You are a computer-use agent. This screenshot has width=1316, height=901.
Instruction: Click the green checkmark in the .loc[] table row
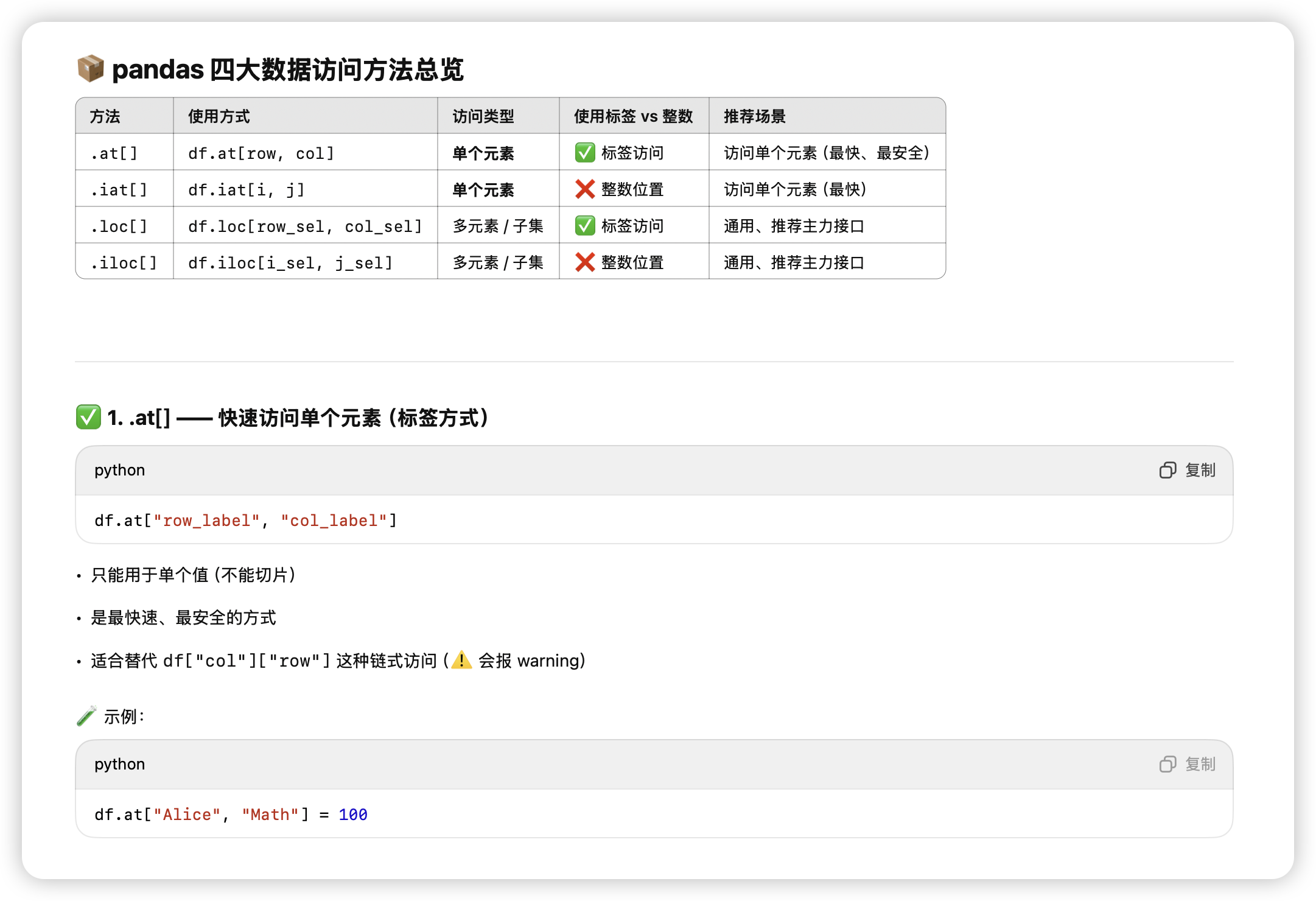[x=585, y=226]
